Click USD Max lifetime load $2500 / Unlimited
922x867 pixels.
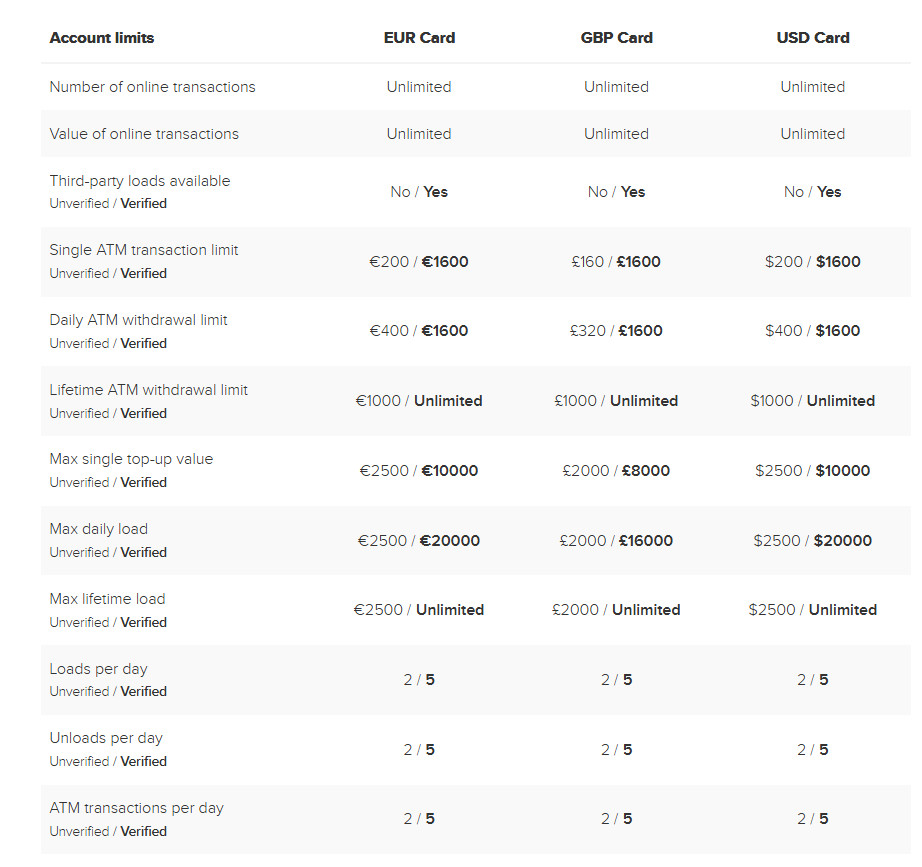(813, 610)
